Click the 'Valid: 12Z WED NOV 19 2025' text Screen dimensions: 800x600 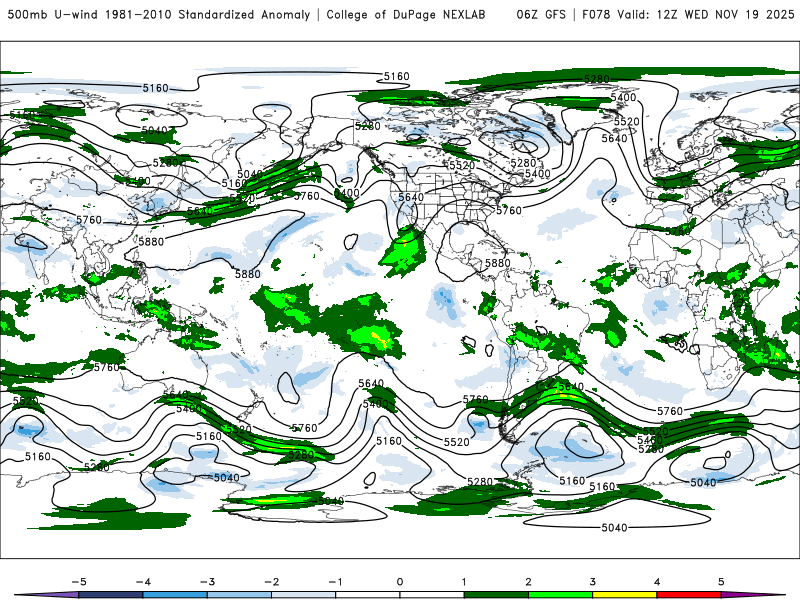pyautogui.click(x=706, y=15)
